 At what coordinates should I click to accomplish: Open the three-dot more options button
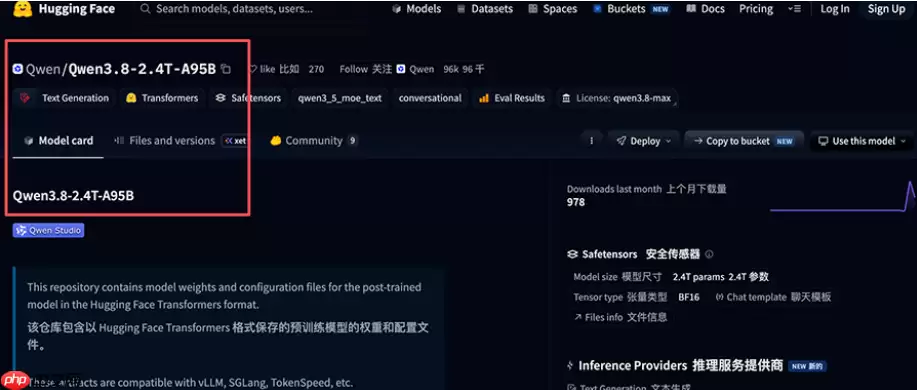tap(591, 141)
